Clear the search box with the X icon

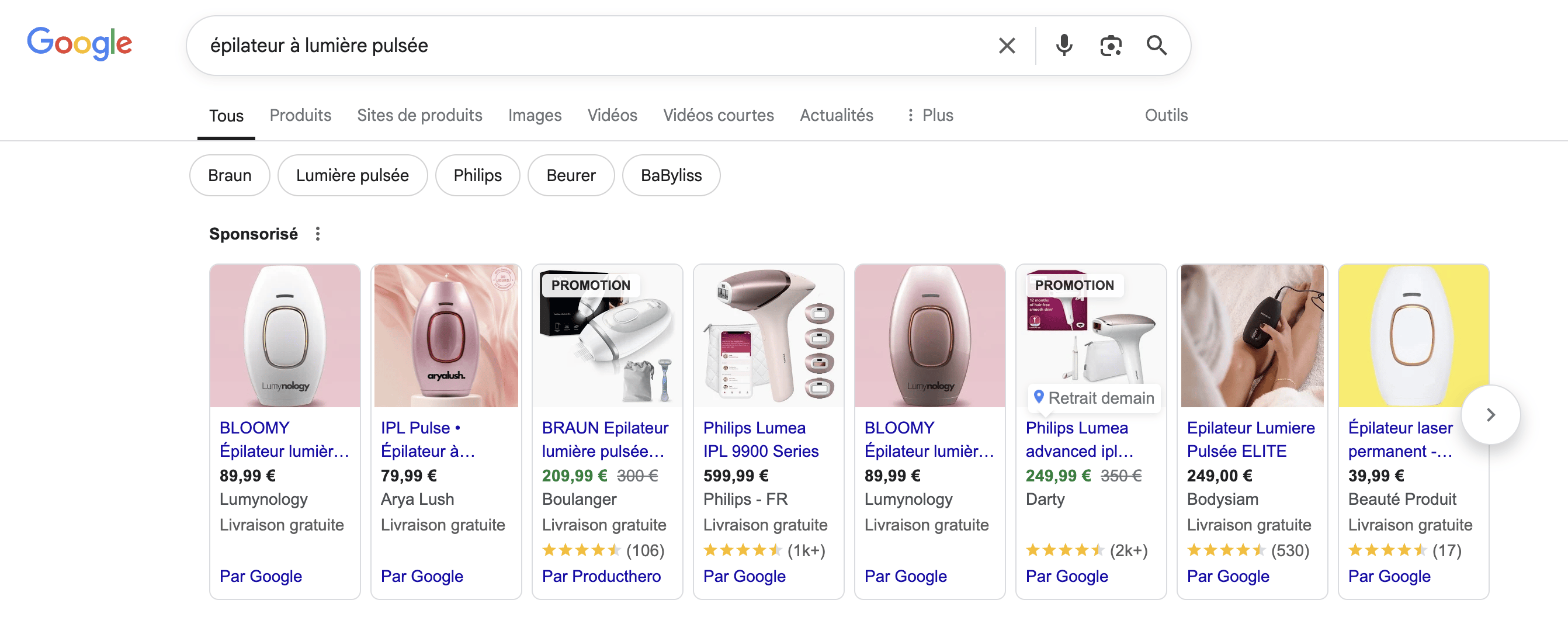pos(1007,46)
